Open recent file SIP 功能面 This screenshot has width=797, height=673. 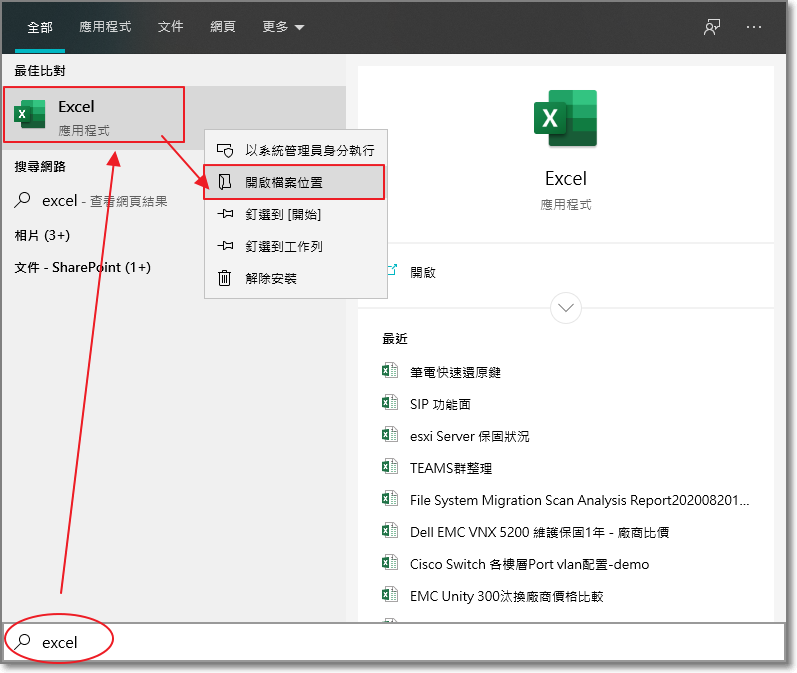point(440,405)
